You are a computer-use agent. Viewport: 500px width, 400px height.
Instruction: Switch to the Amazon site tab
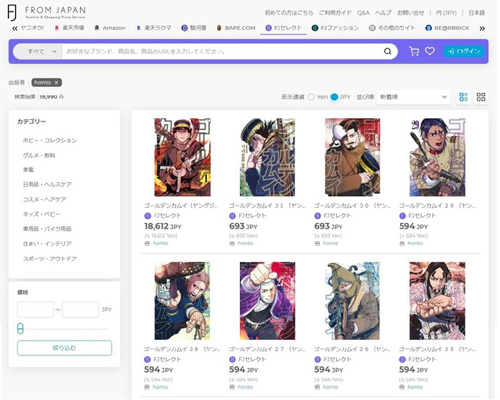110,28
